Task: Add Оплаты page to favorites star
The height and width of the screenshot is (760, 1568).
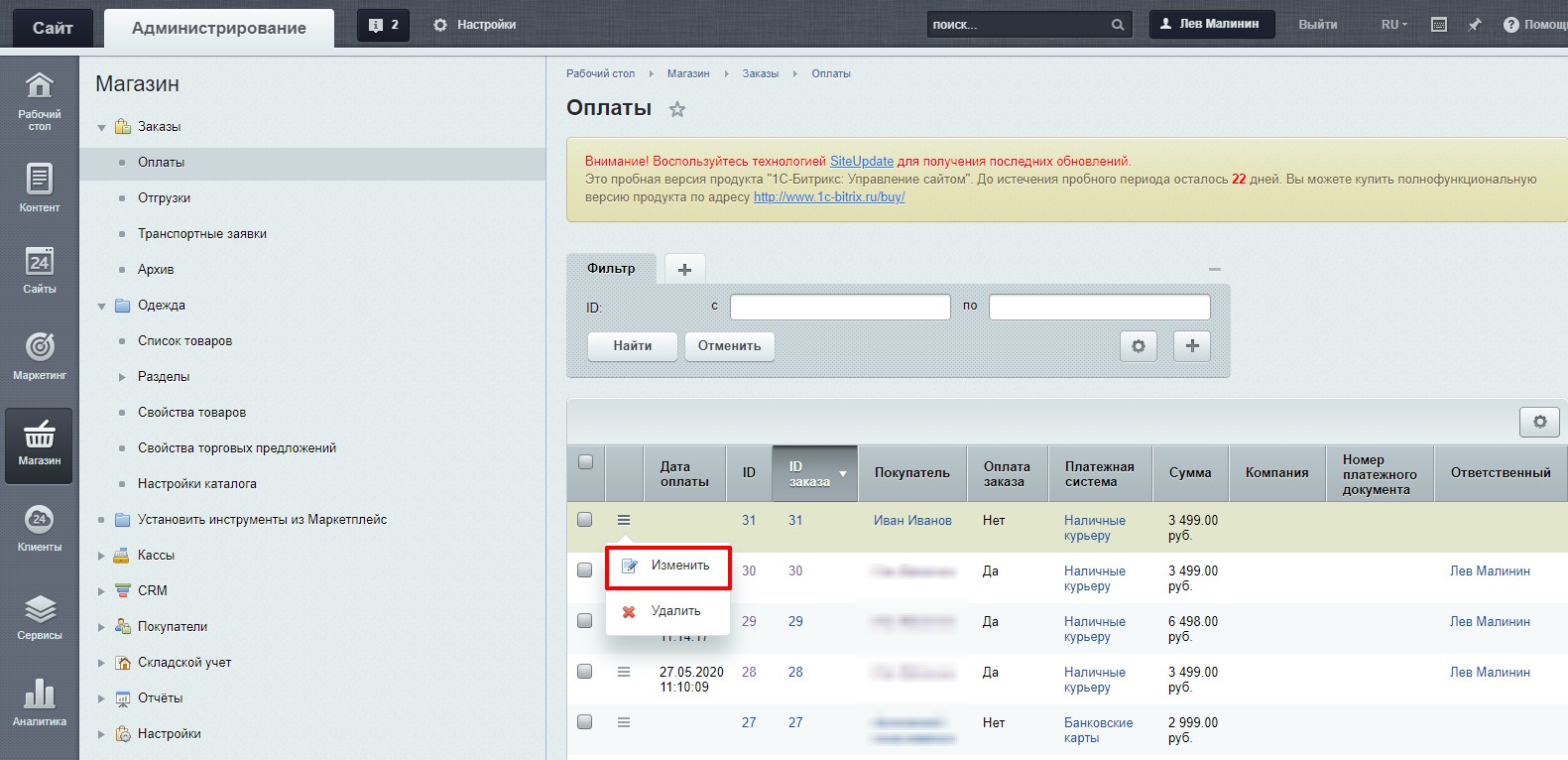Action: tap(677, 109)
